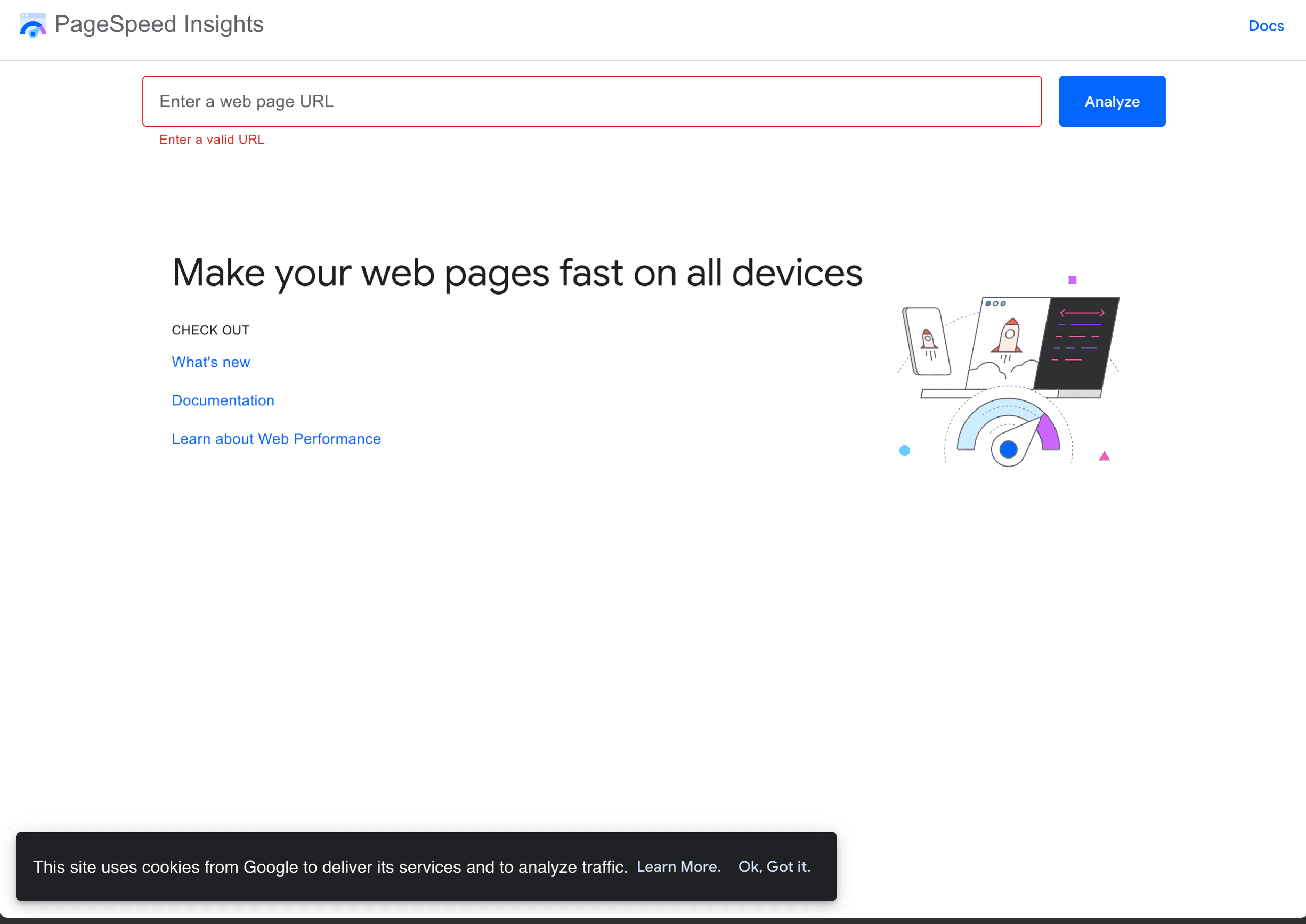Click the cookie notice message text
The height and width of the screenshot is (924, 1306).
[x=330, y=866]
